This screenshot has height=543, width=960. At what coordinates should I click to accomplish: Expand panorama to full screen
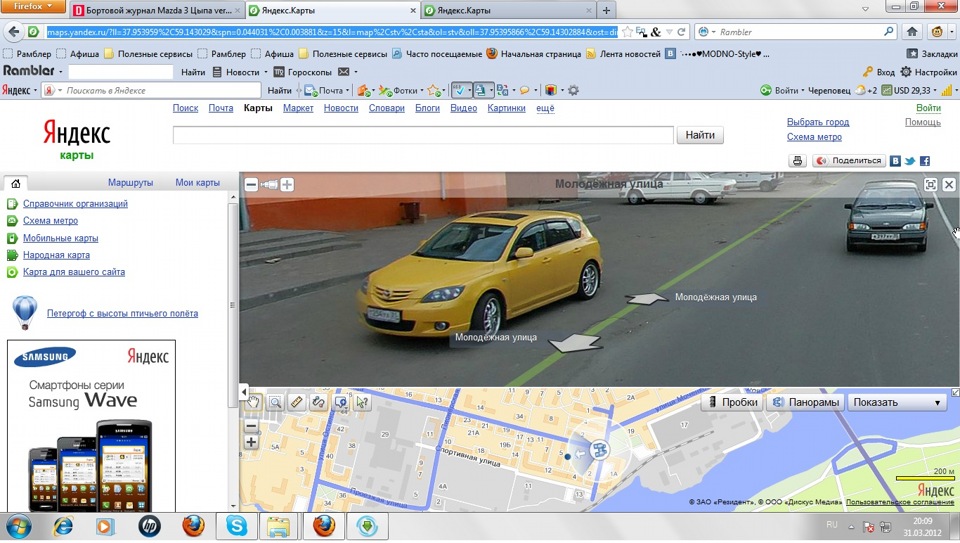click(x=930, y=185)
